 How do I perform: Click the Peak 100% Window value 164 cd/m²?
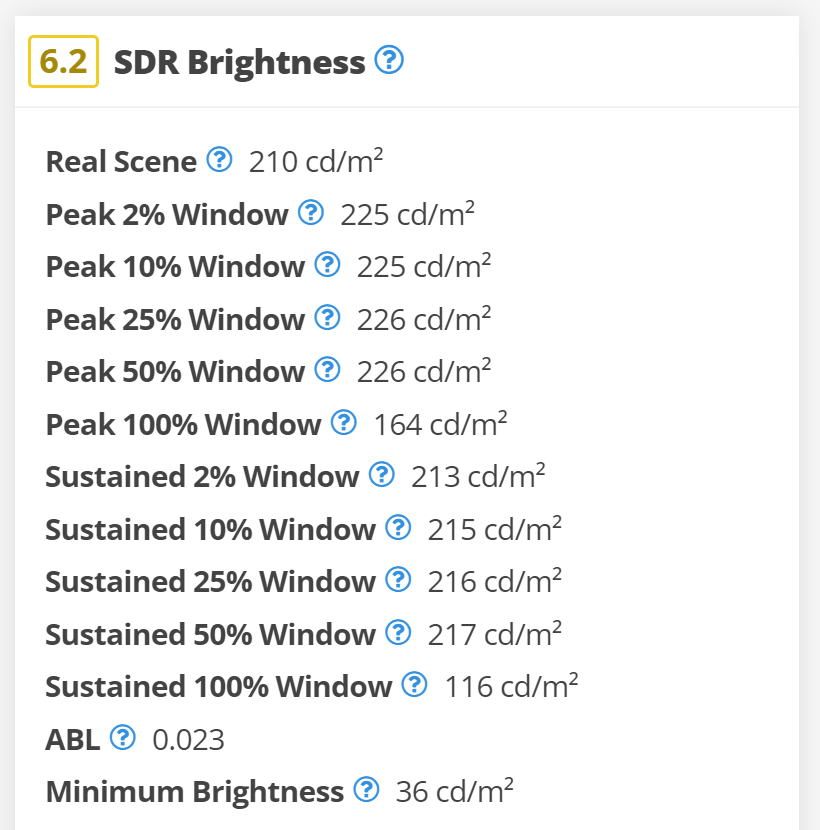440,424
